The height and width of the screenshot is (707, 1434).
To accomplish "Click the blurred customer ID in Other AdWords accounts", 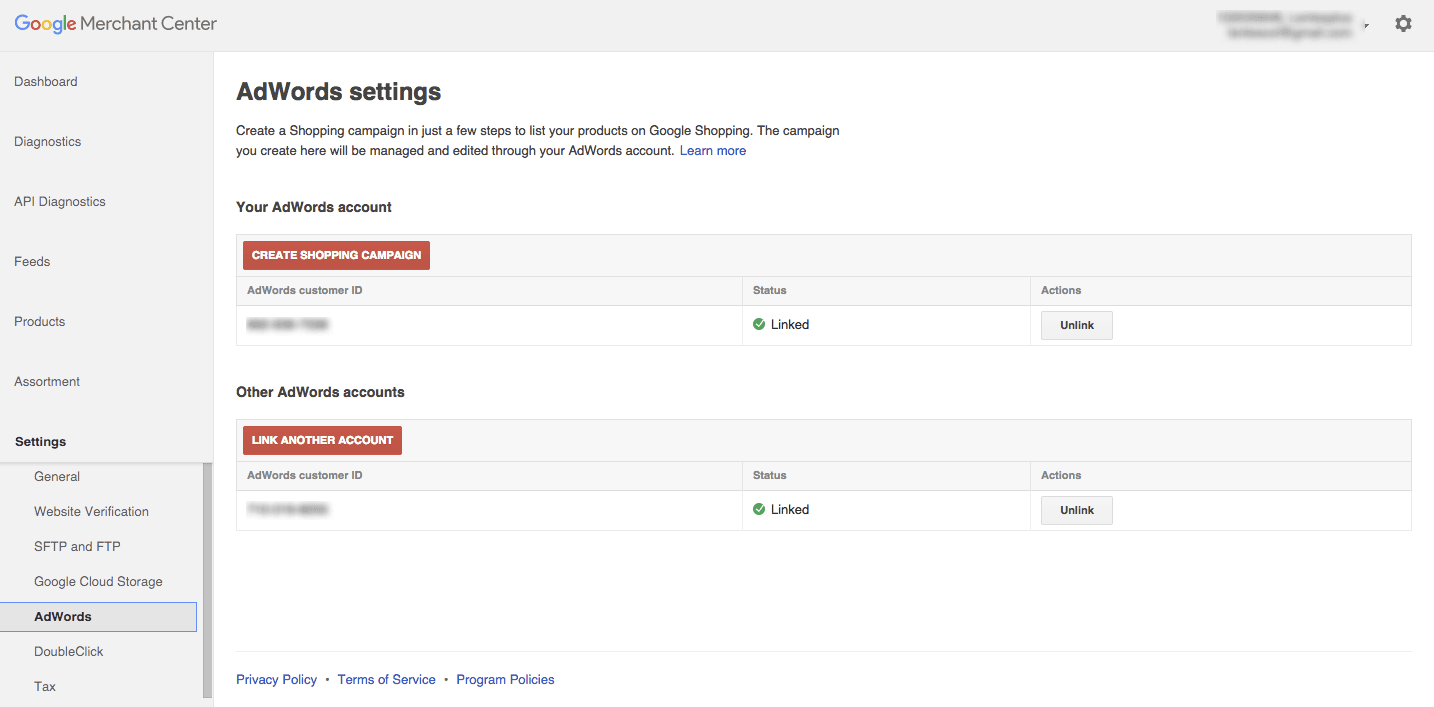I will point(288,510).
